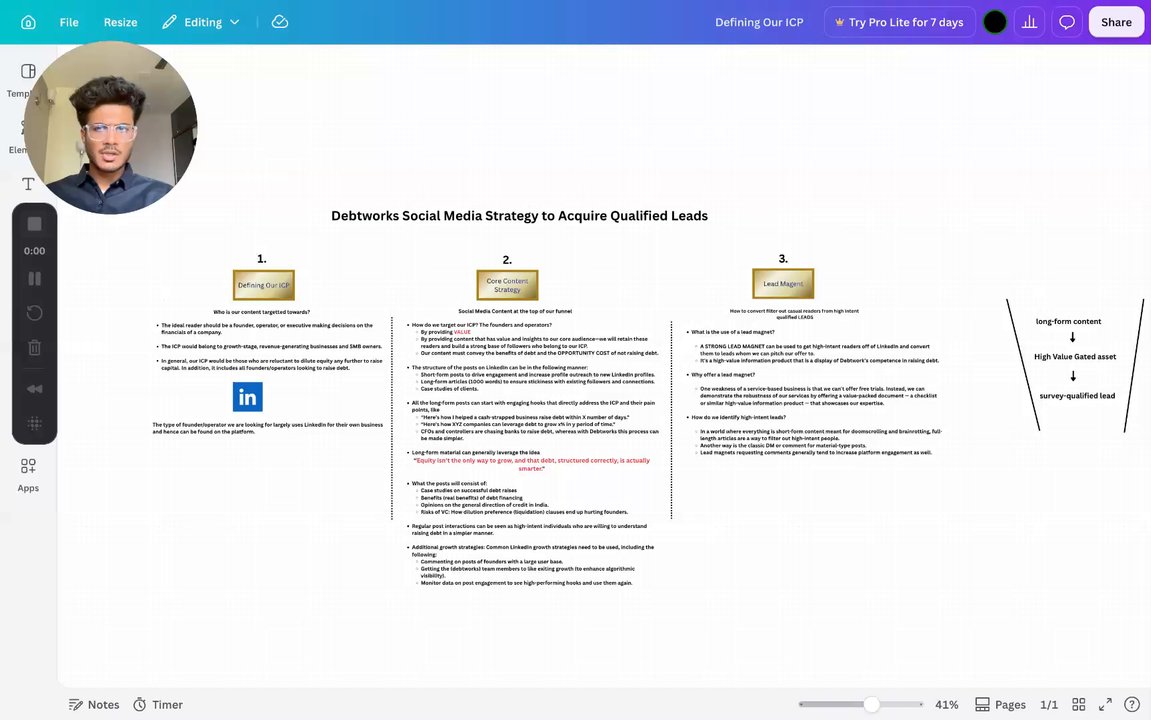Open the File menu
This screenshot has height=720, width=1151.
(x=69, y=22)
